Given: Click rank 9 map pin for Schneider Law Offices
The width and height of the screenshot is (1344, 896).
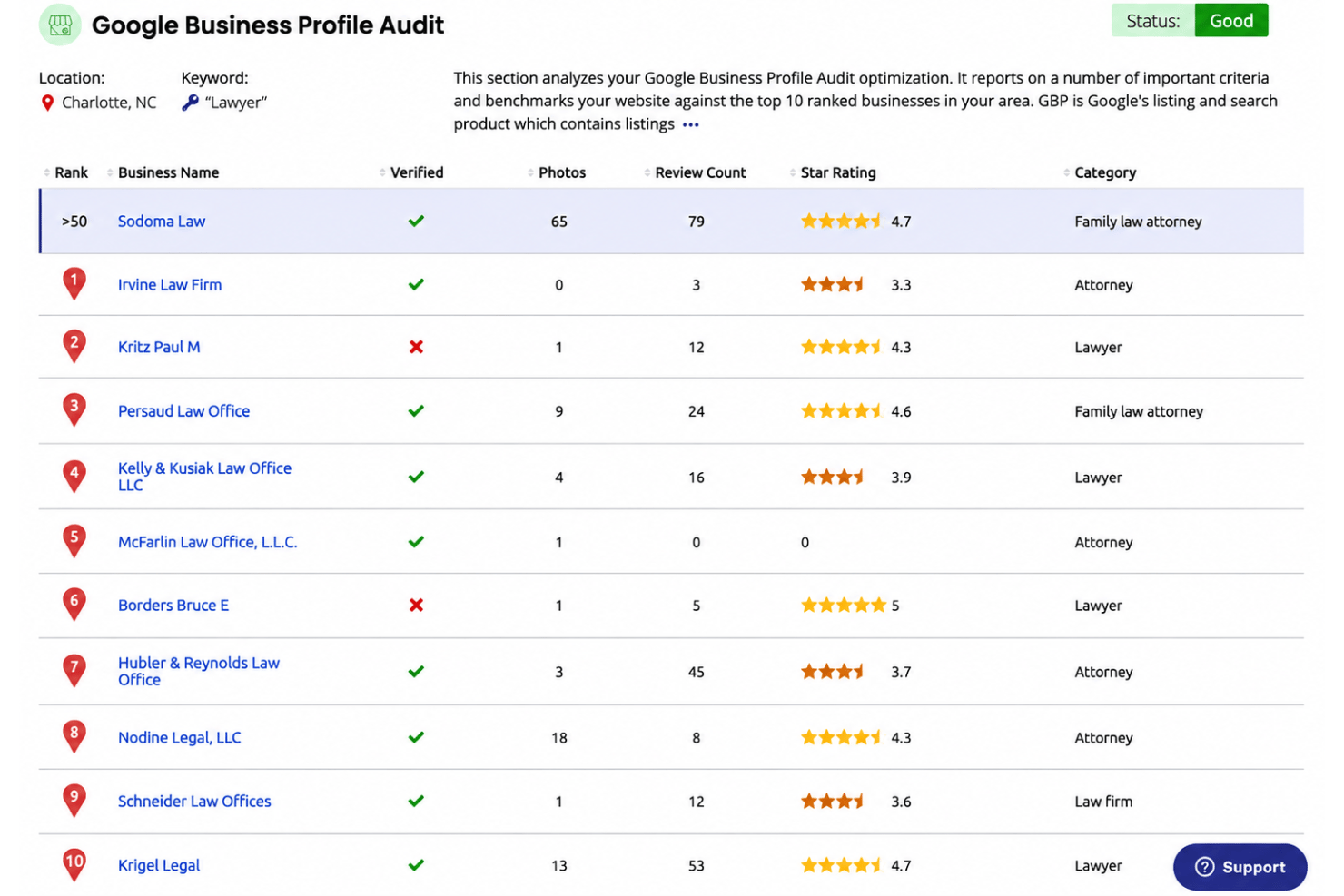Looking at the screenshot, I should point(74,800).
